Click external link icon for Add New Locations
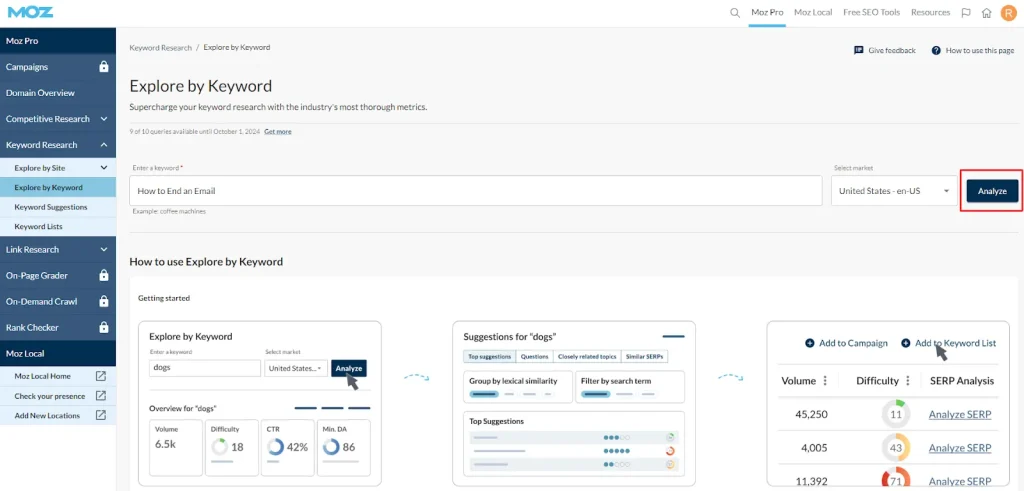The width and height of the screenshot is (1024, 491). pos(101,415)
